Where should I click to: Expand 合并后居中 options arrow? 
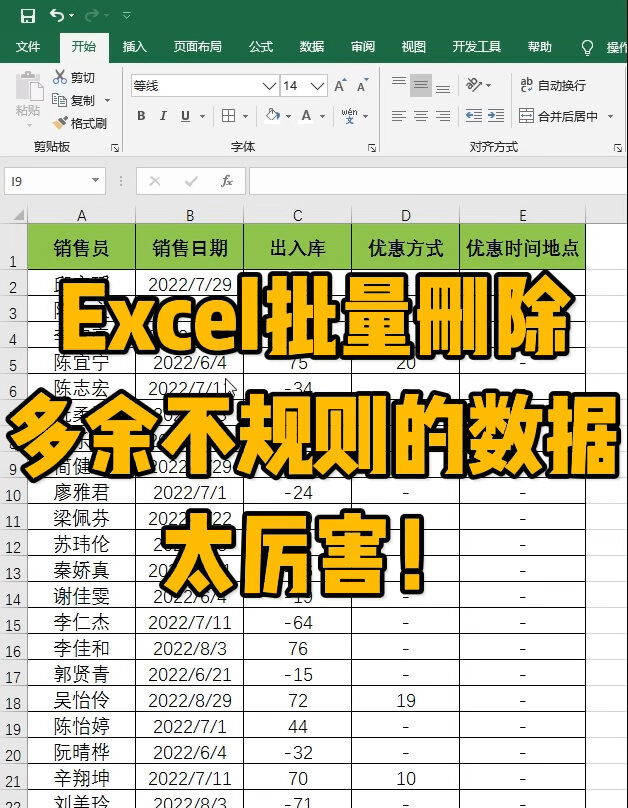click(x=610, y=116)
